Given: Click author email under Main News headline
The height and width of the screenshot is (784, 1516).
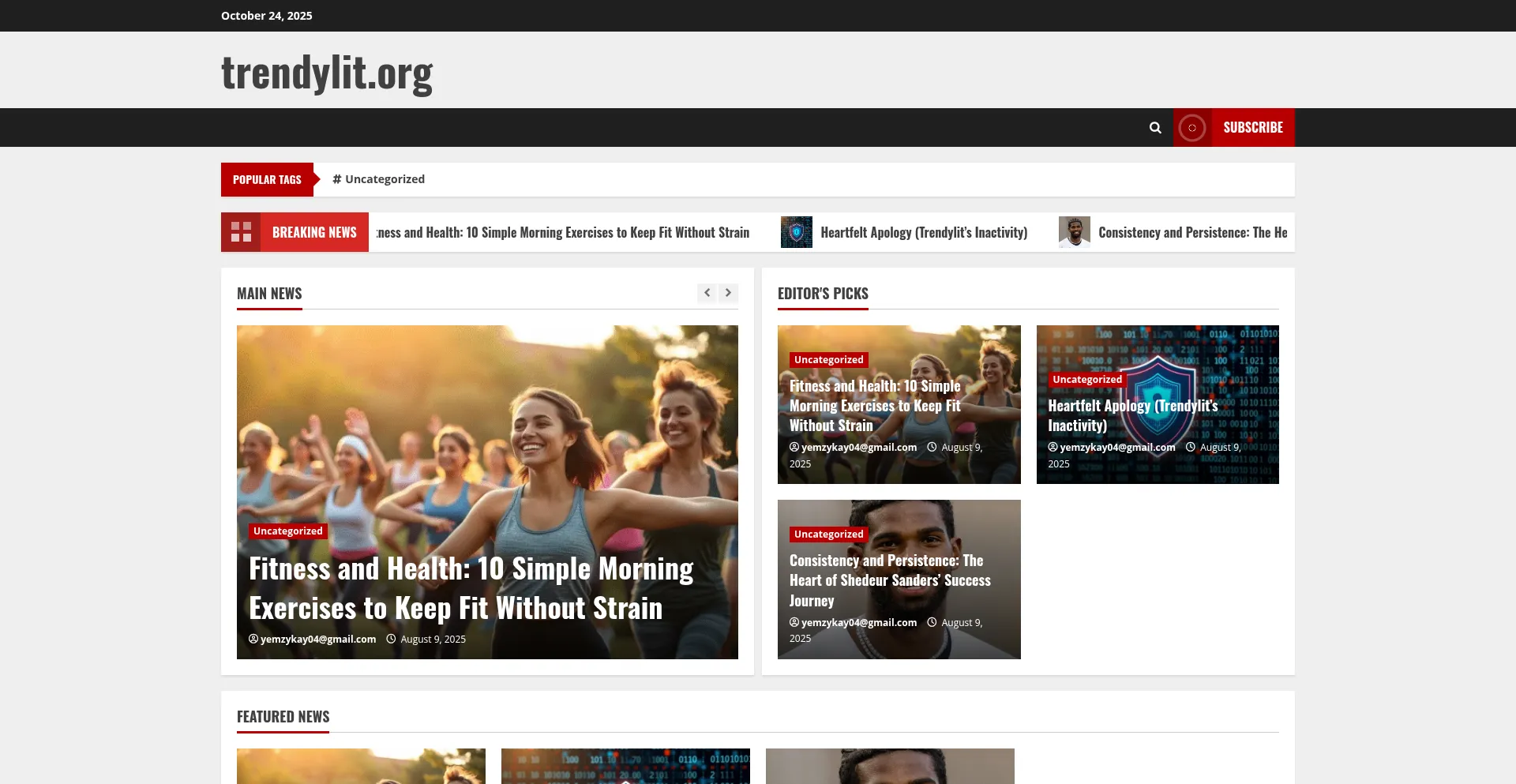Looking at the screenshot, I should 317,640.
